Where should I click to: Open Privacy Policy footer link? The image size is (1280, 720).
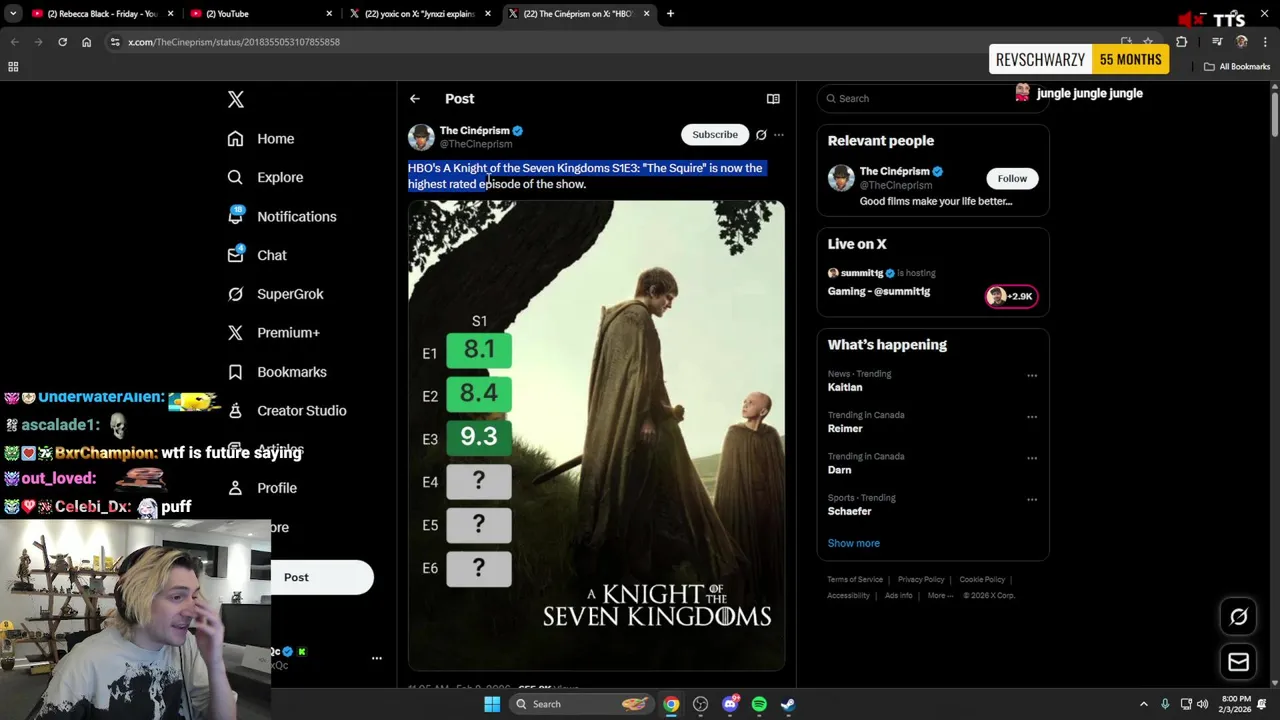921,579
